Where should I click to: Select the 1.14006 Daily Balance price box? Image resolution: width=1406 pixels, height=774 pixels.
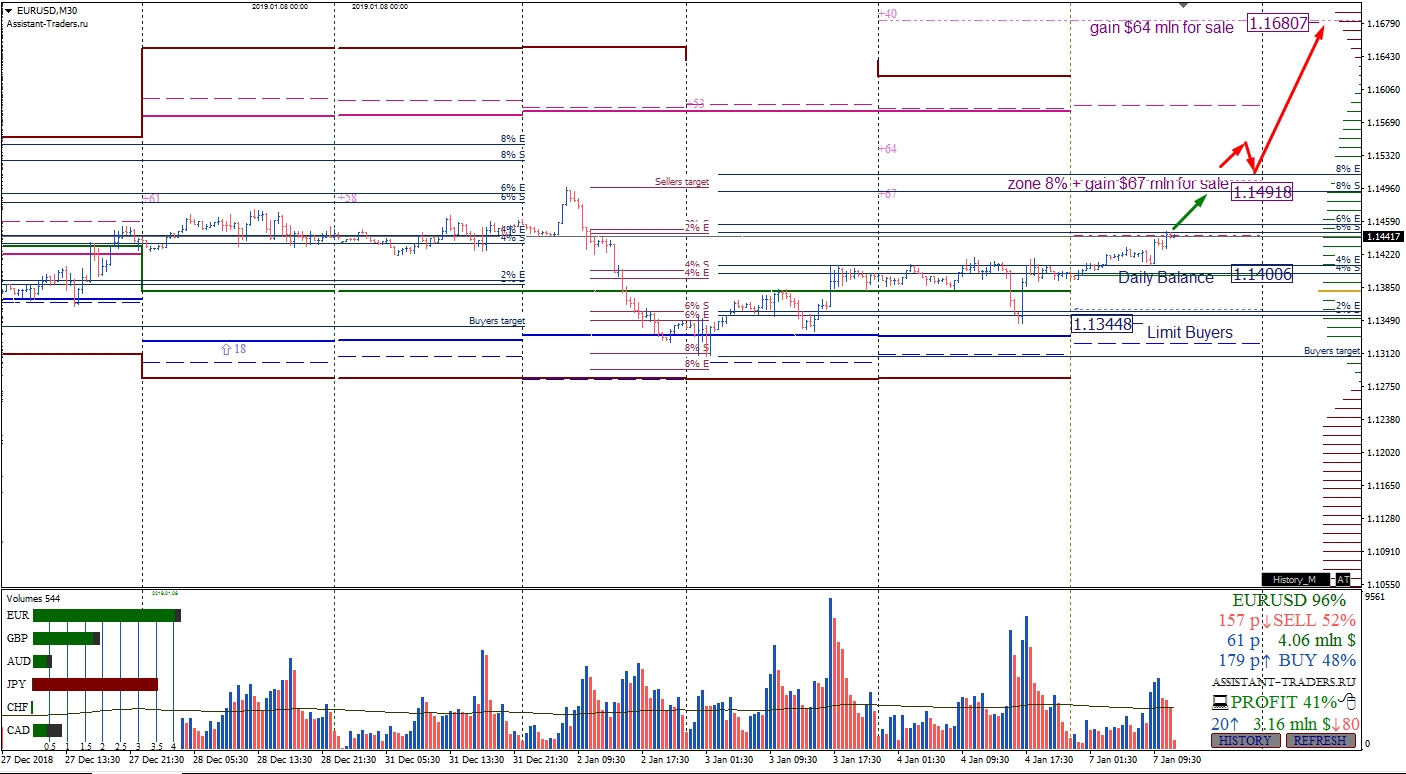(x=1263, y=274)
